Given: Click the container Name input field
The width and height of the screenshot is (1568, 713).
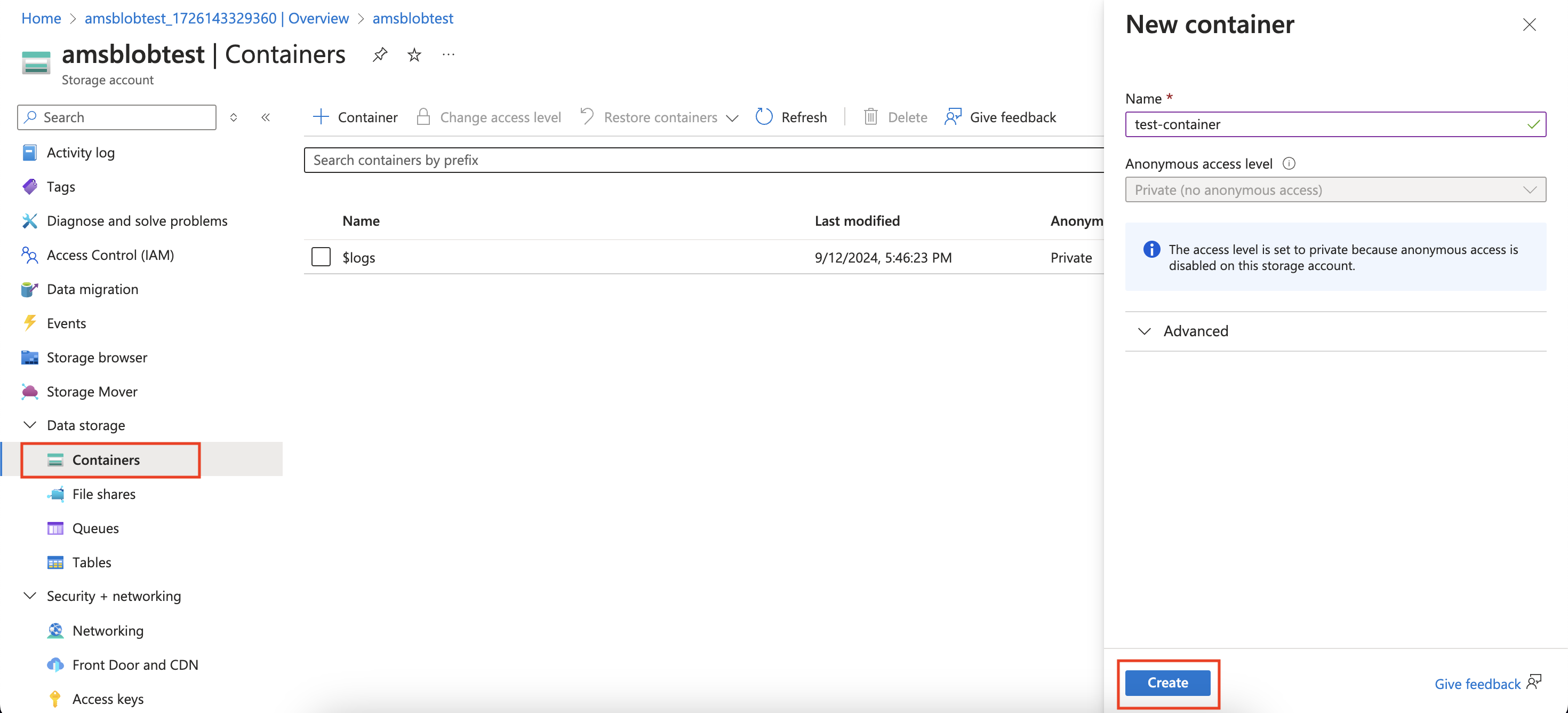Looking at the screenshot, I should (x=1335, y=124).
